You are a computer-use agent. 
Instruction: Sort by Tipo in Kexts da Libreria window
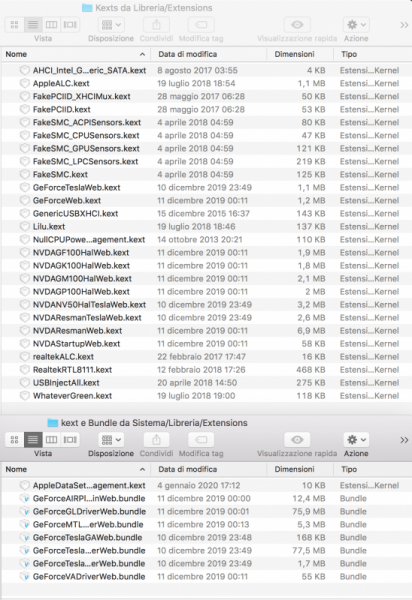click(x=349, y=54)
